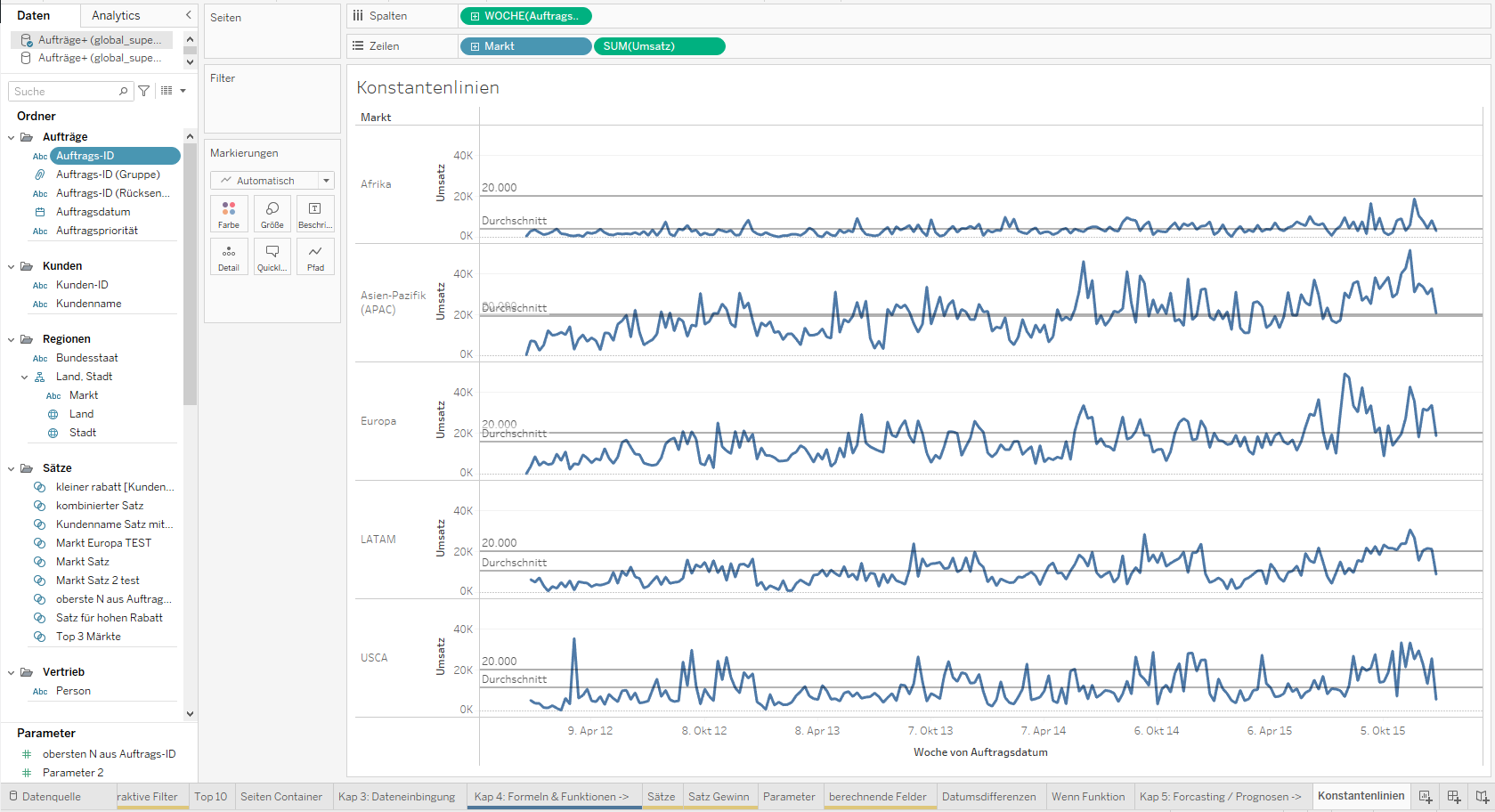The height and width of the screenshot is (812, 1495).
Task: Click the SUM(Umsatz) pill on the Zeilen shelf
Action: tap(659, 46)
